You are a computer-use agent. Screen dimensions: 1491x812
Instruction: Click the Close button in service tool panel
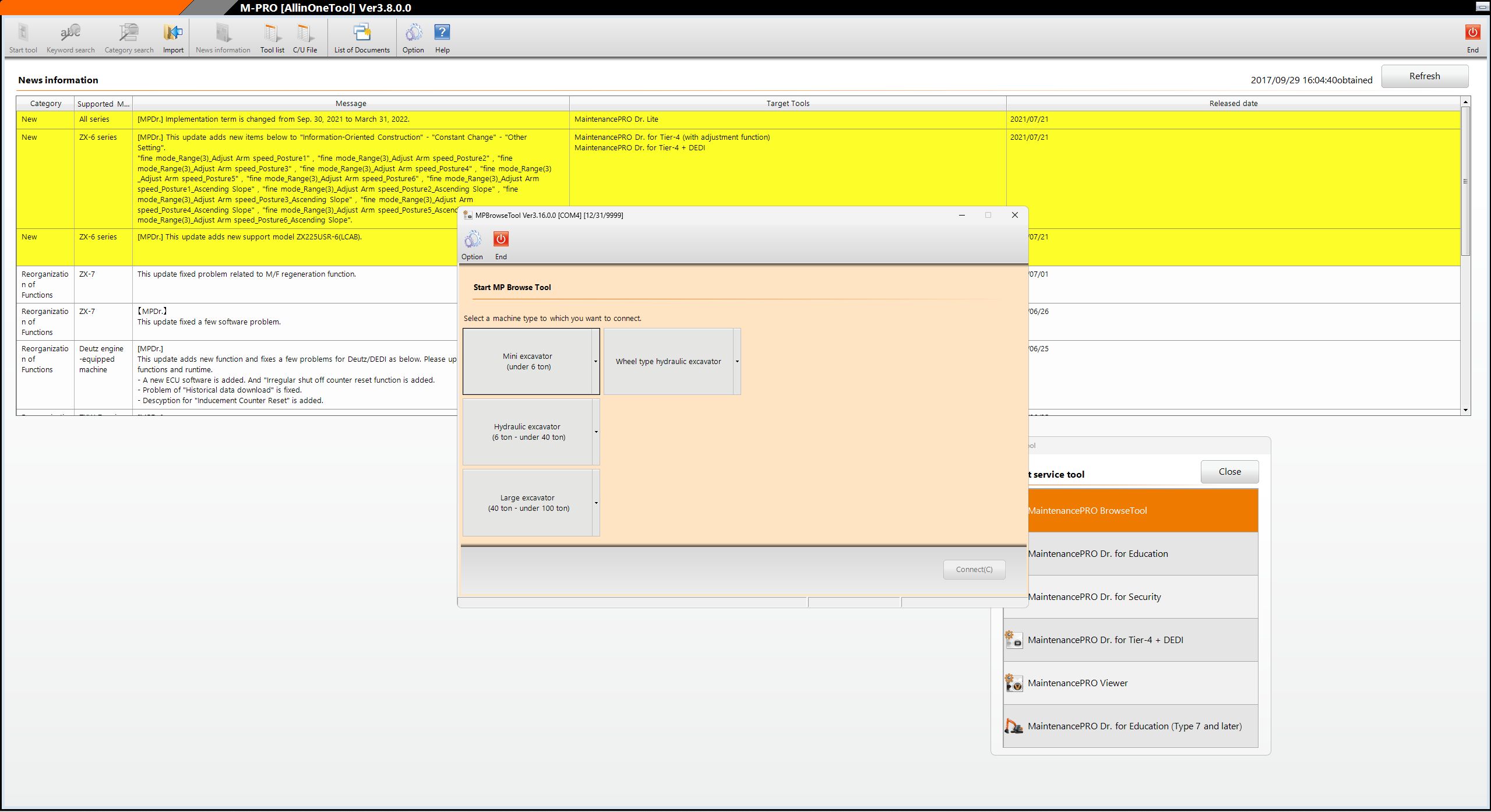pyautogui.click(x=1229, y=472)
